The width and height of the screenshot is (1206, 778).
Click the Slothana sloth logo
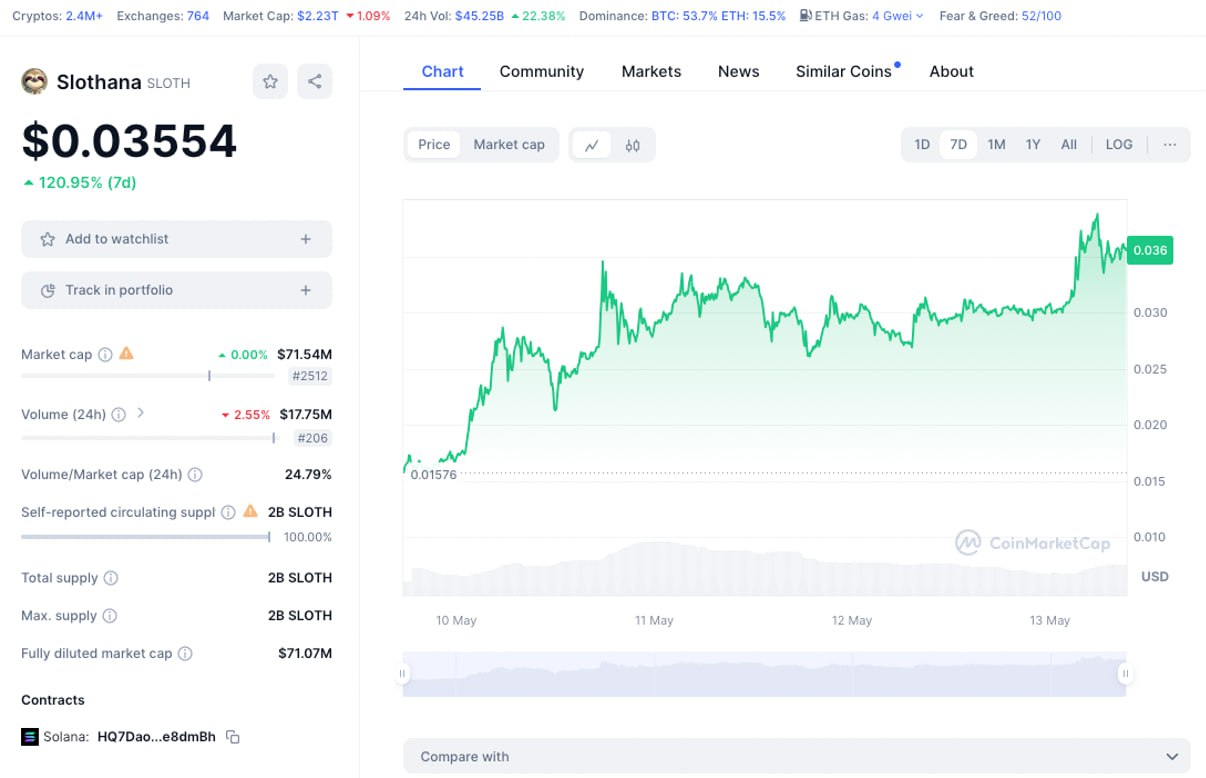(34, 82)
